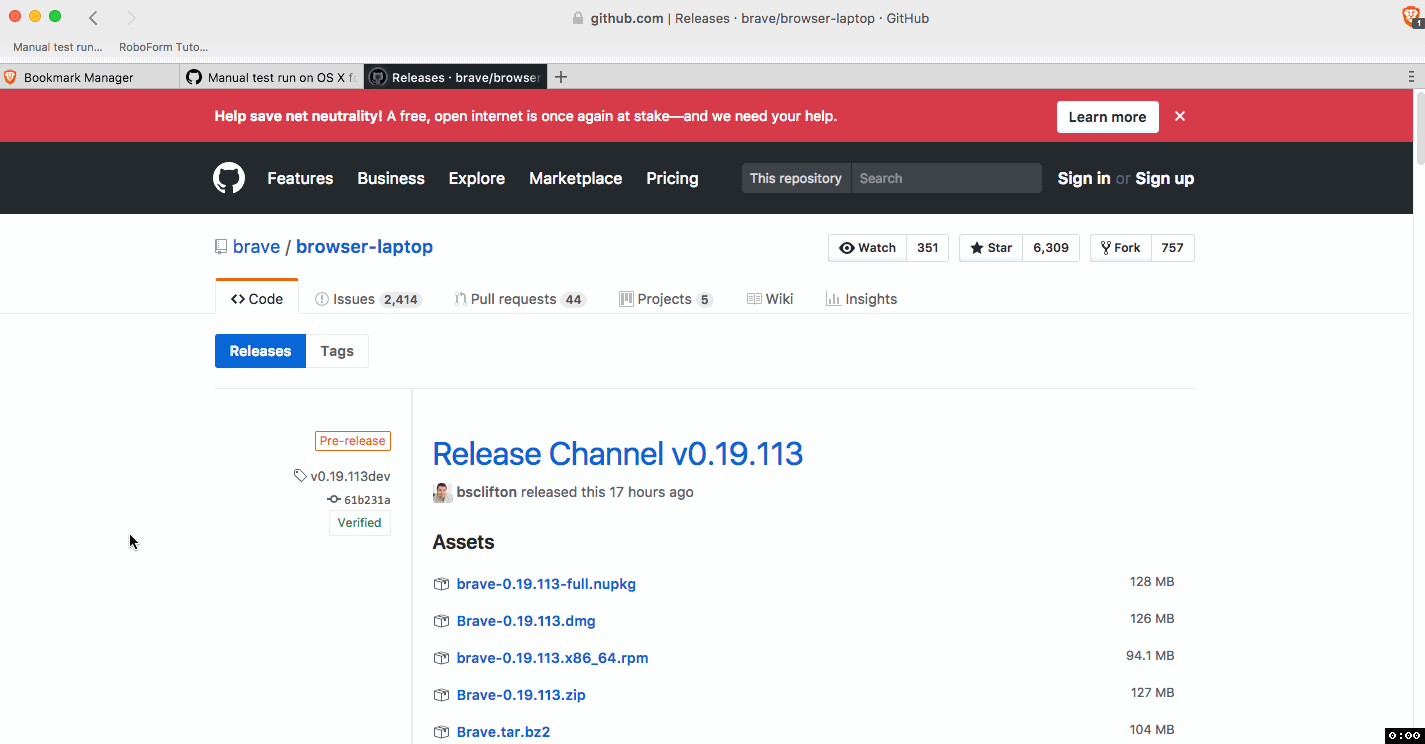
Task: Open the Issues tab
Action: 368,299
